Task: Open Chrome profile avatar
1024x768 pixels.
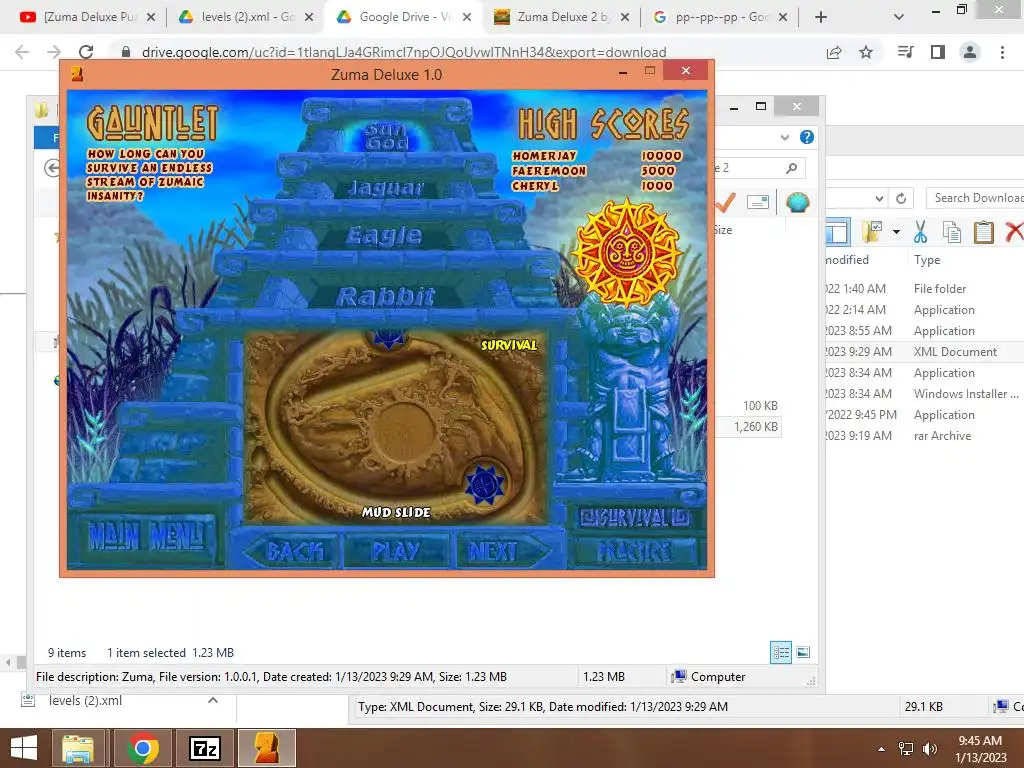Action: point(970,52)
